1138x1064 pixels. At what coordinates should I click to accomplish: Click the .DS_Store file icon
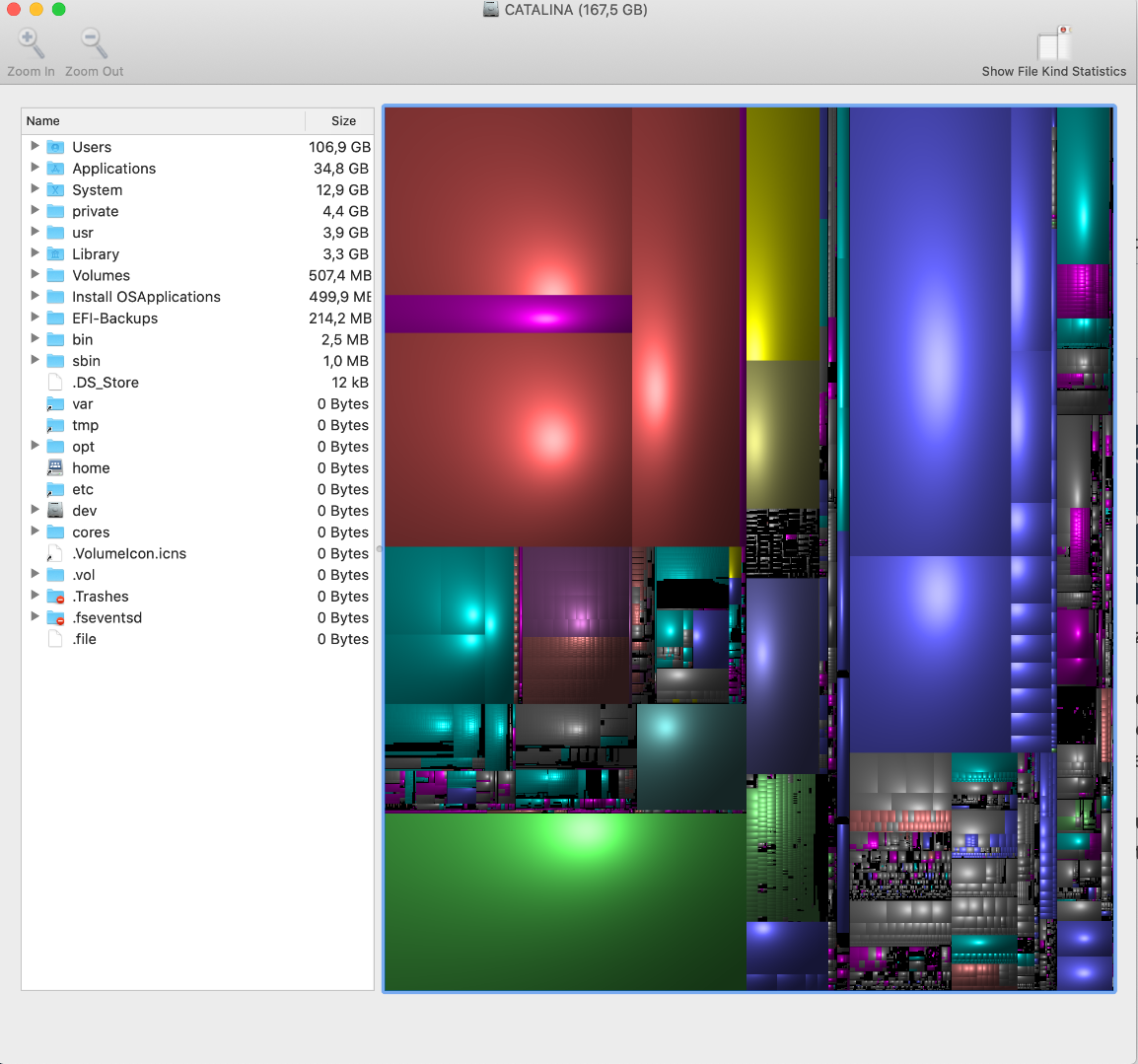(x=56, y=383)
